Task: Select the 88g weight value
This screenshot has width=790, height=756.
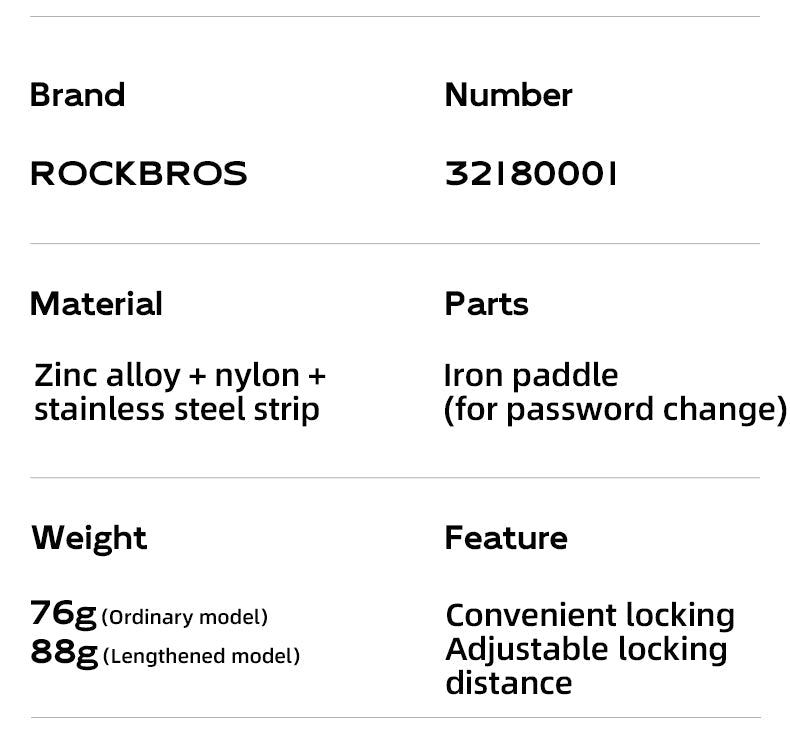Action: click(x=63, y=652)
